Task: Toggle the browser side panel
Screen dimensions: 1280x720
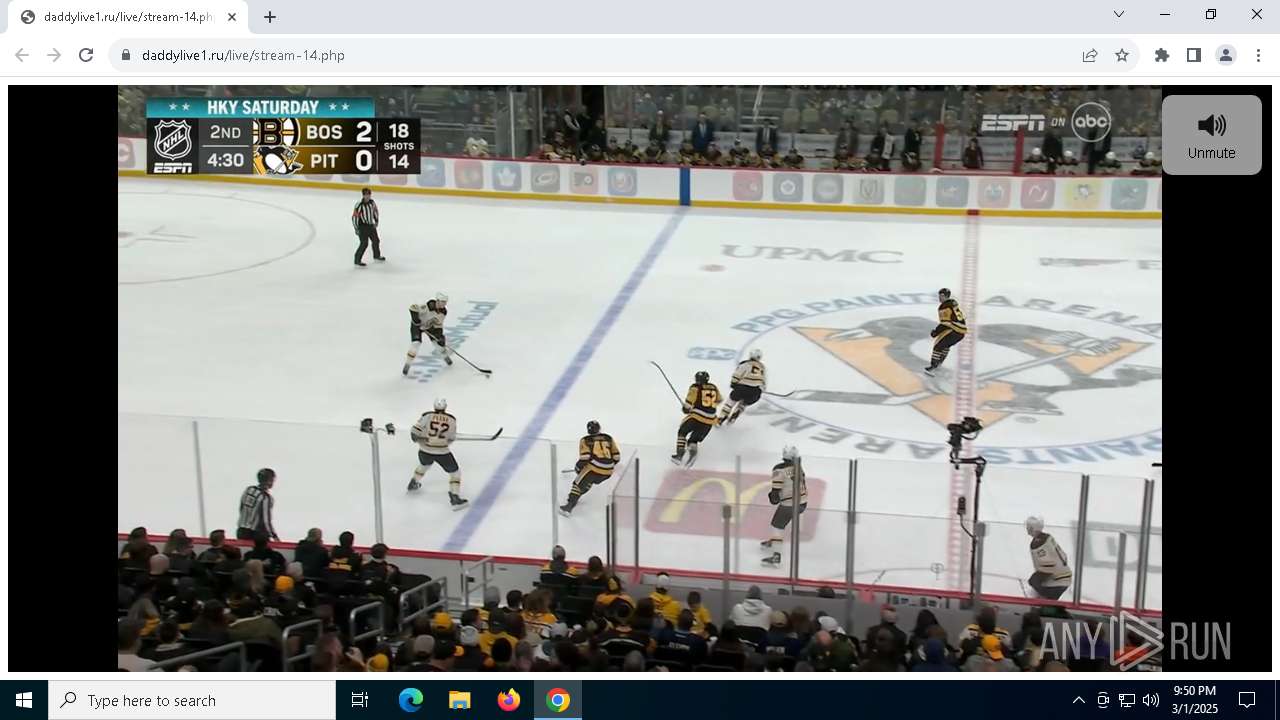Action: (1194, 55)
